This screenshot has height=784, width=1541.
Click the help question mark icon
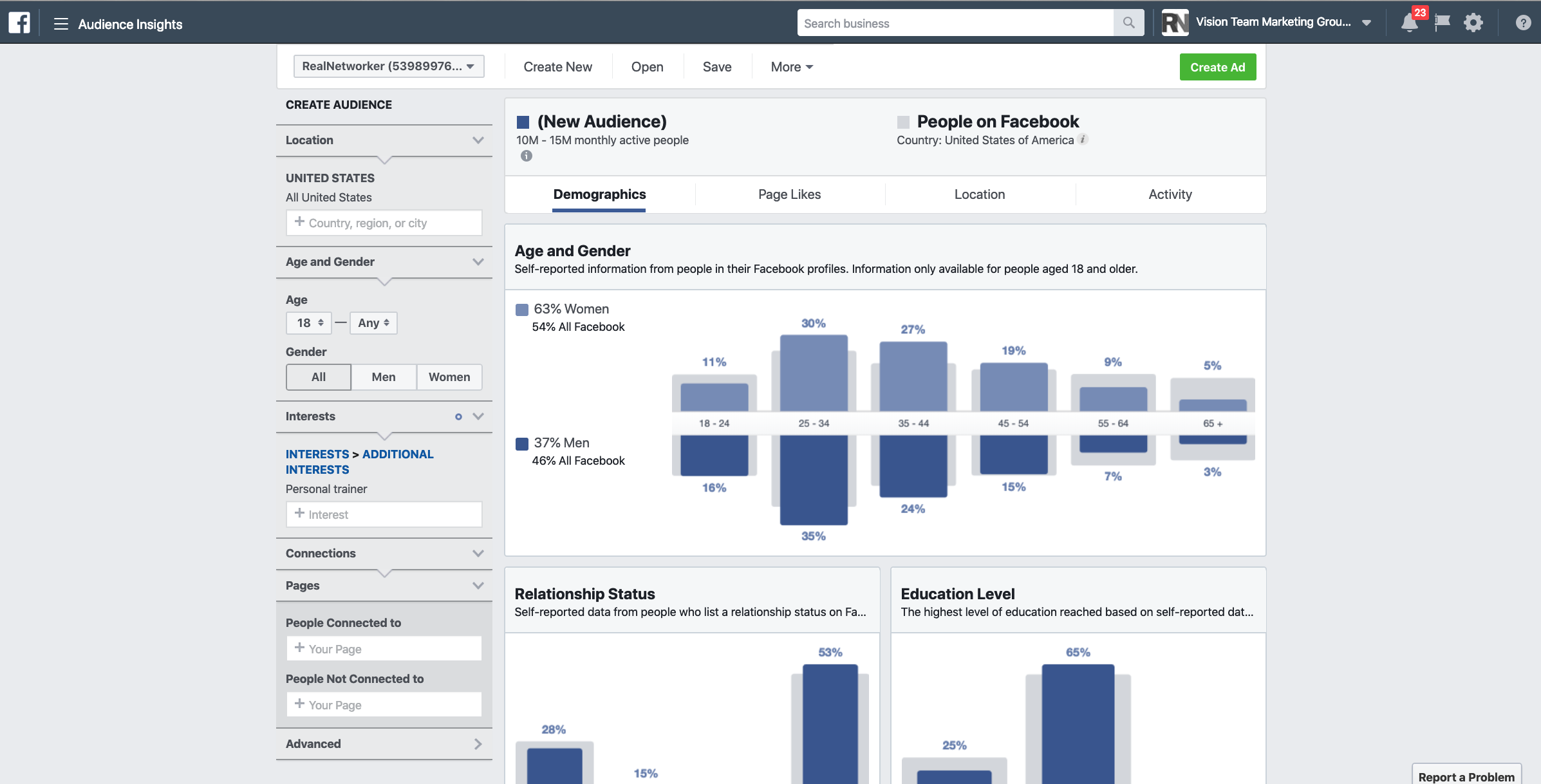[x=1523, y=23]
